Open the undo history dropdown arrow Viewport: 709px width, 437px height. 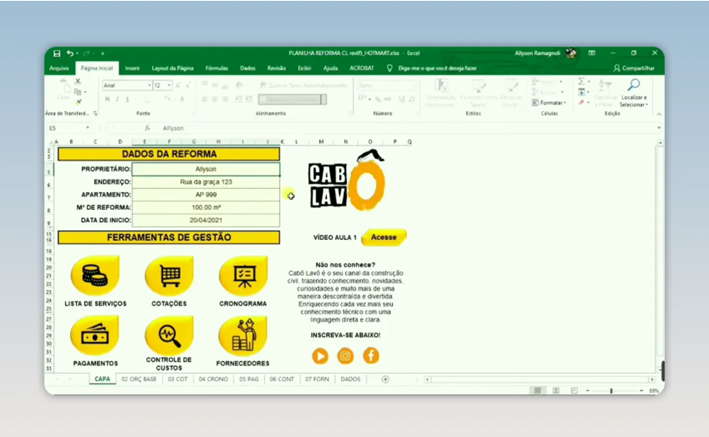pyautogui.click(x=77, y=53)
